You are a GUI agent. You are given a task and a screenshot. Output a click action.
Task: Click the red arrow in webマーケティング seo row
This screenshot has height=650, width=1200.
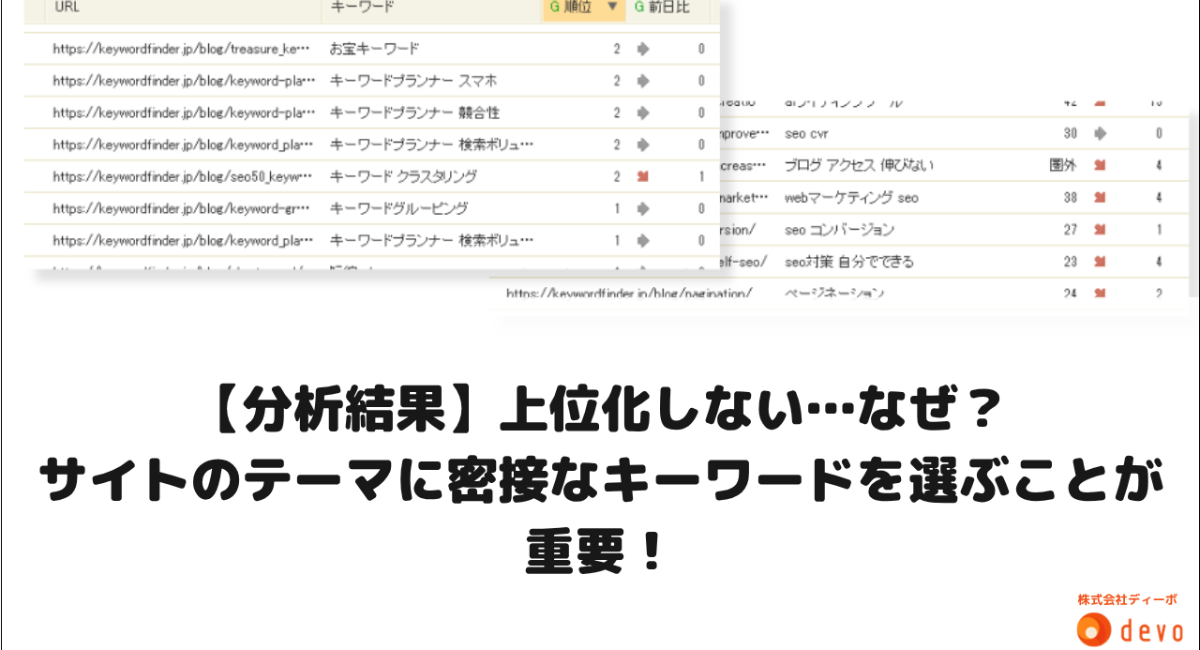click(1101, 198)
